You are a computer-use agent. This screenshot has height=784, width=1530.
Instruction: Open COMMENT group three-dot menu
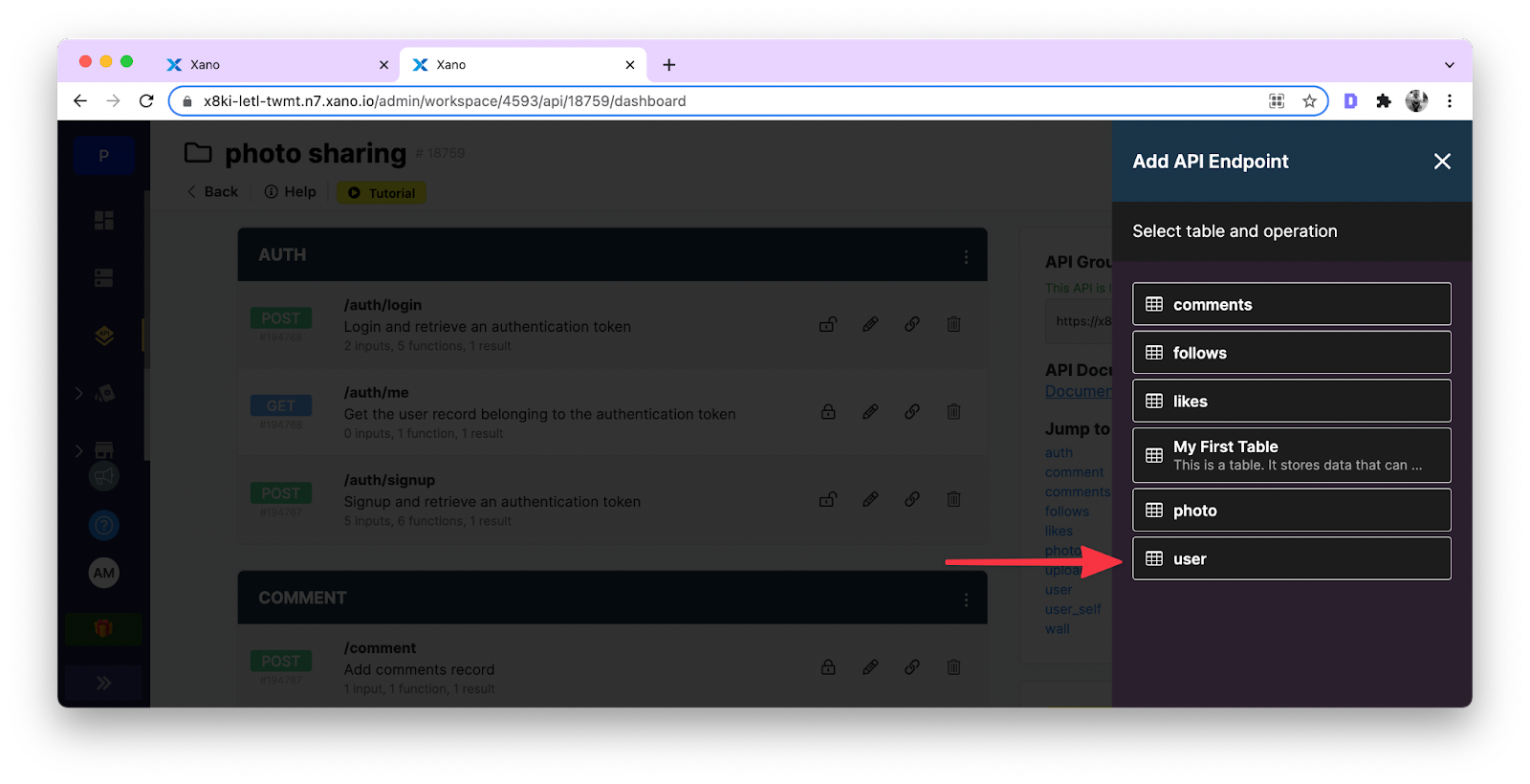click(966, 599)
